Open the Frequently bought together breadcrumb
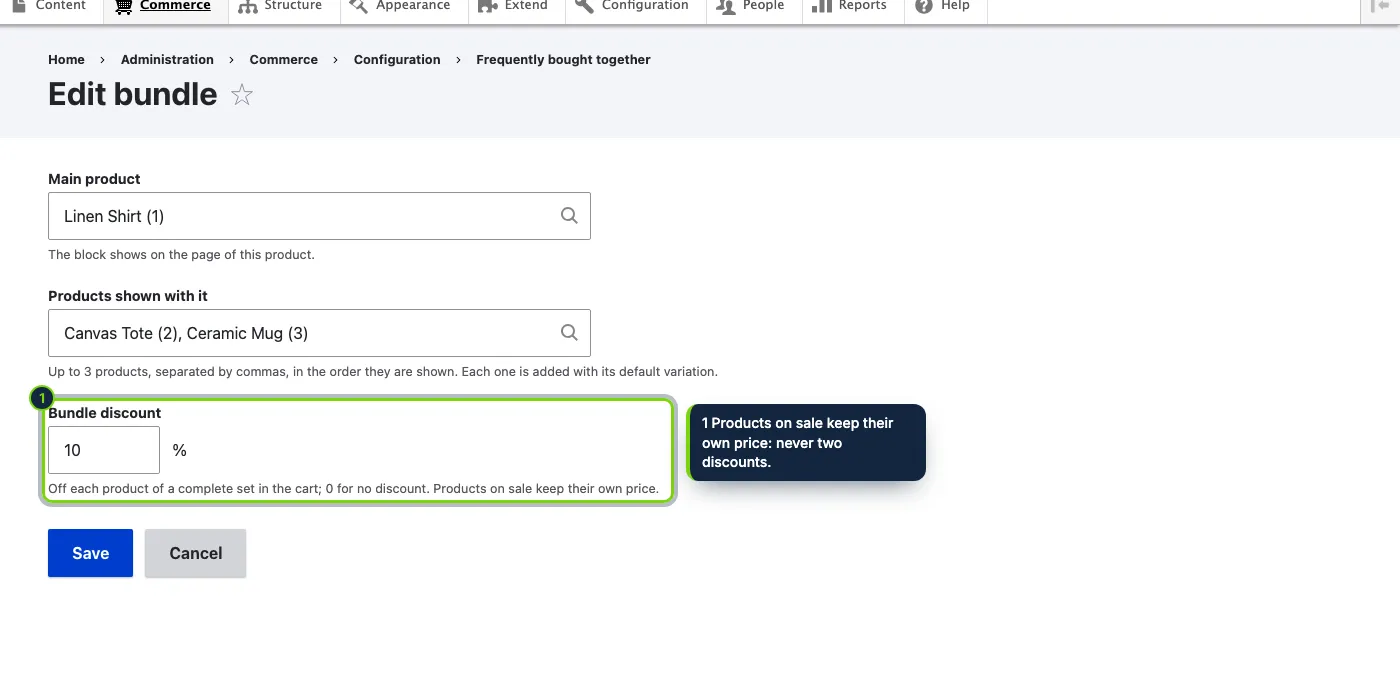The height and width of the screenshot is (697, 1400). tap(563, 60)
